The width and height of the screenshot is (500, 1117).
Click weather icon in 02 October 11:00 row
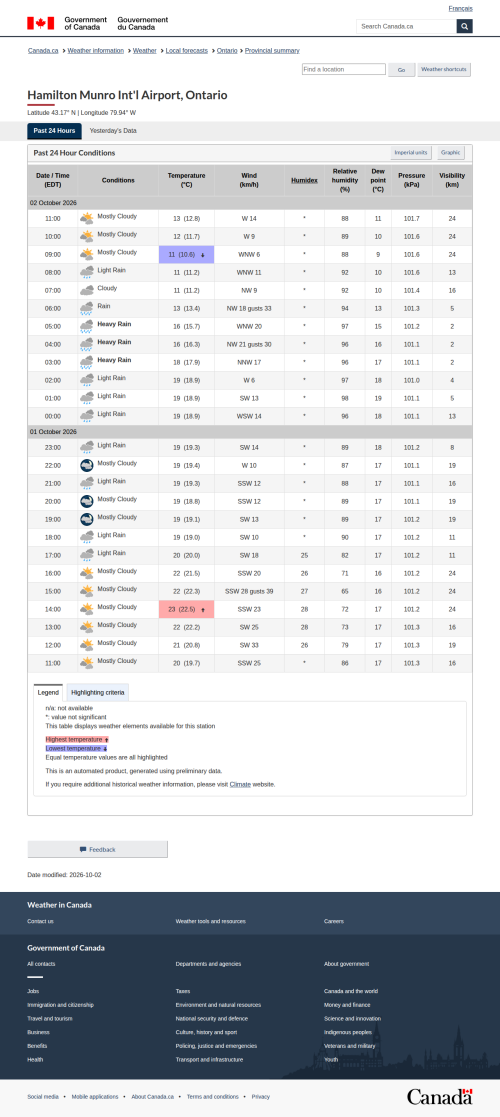click(x=87, y=218)
